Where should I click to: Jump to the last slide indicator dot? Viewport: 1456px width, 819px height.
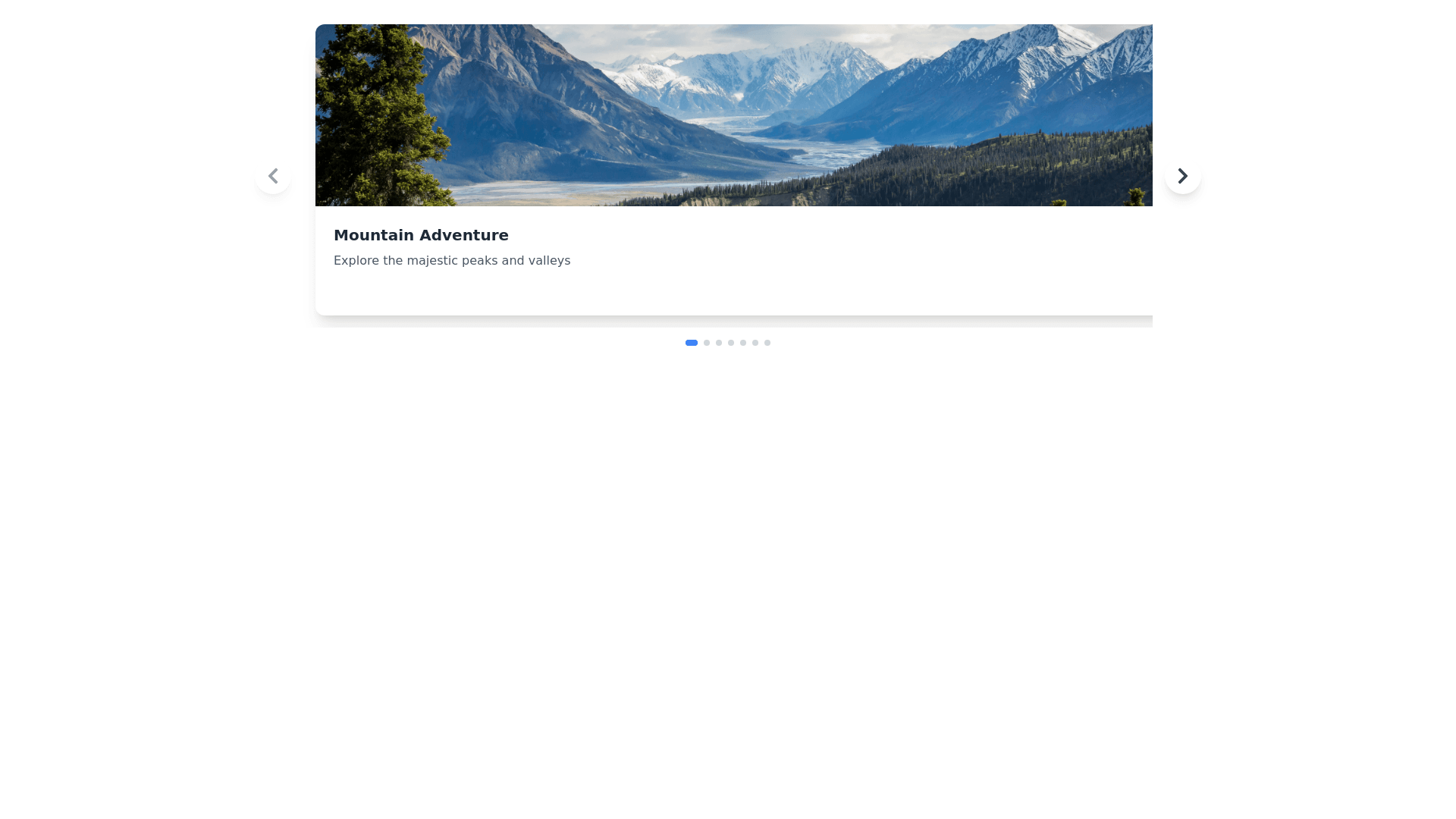click(x=767, y=343)
